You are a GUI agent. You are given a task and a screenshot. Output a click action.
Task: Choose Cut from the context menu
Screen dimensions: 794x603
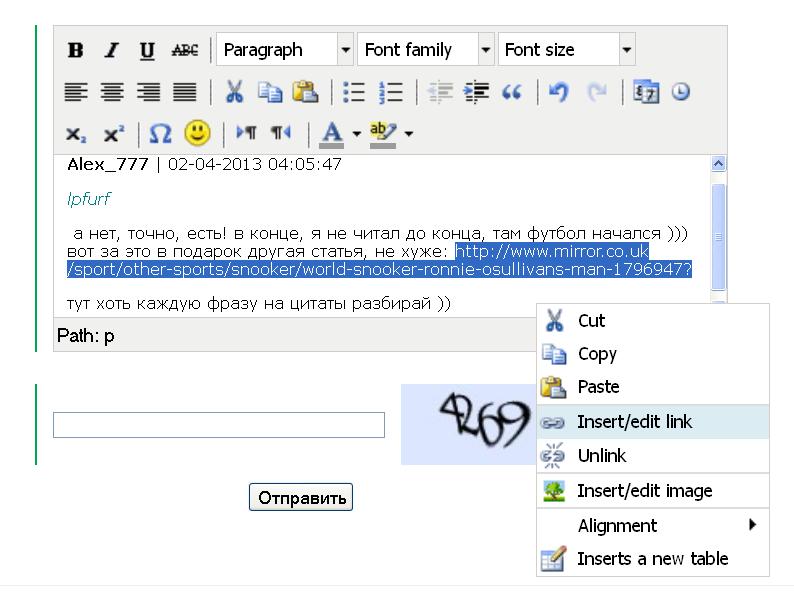653,321
